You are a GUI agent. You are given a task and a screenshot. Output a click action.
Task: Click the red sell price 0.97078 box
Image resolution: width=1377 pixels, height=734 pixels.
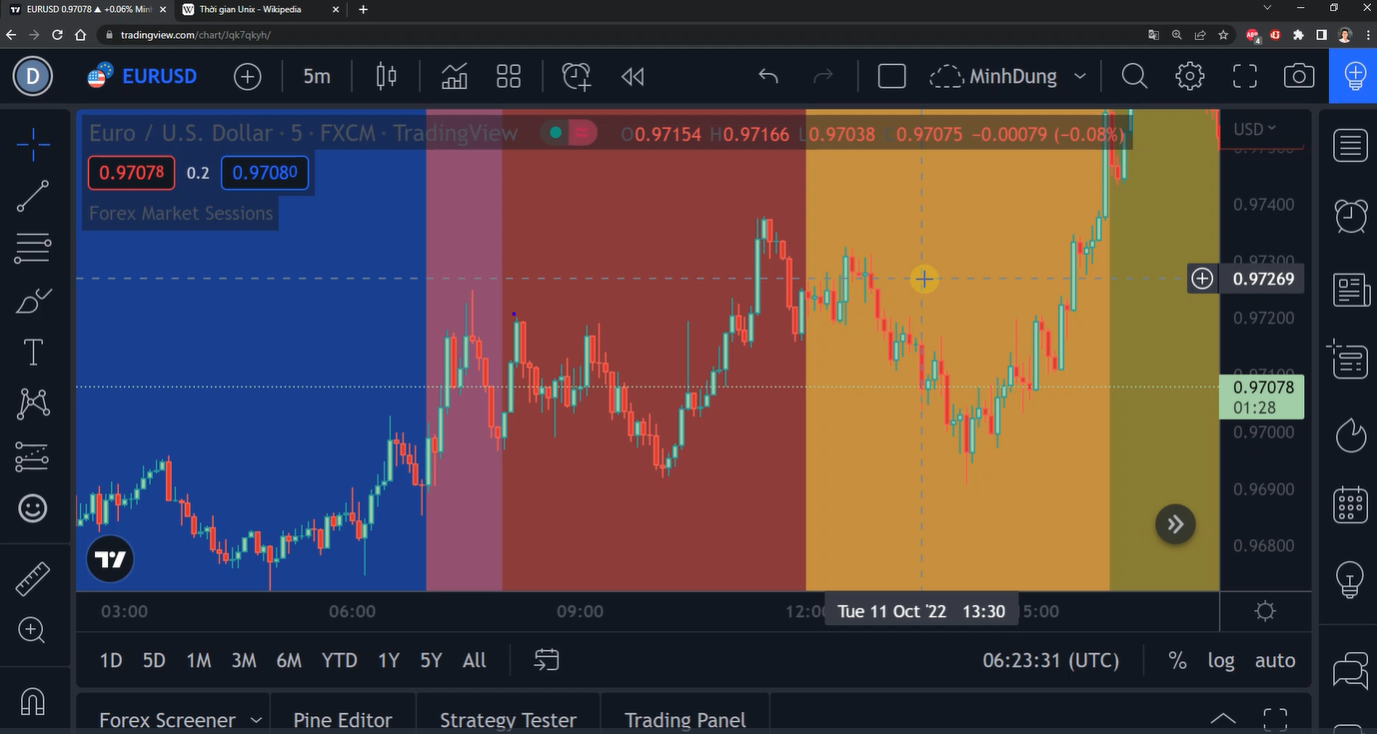point(131,173)
